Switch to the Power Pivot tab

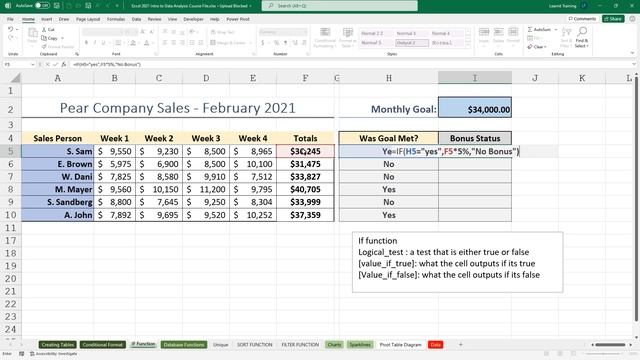[x=238, y=19]
